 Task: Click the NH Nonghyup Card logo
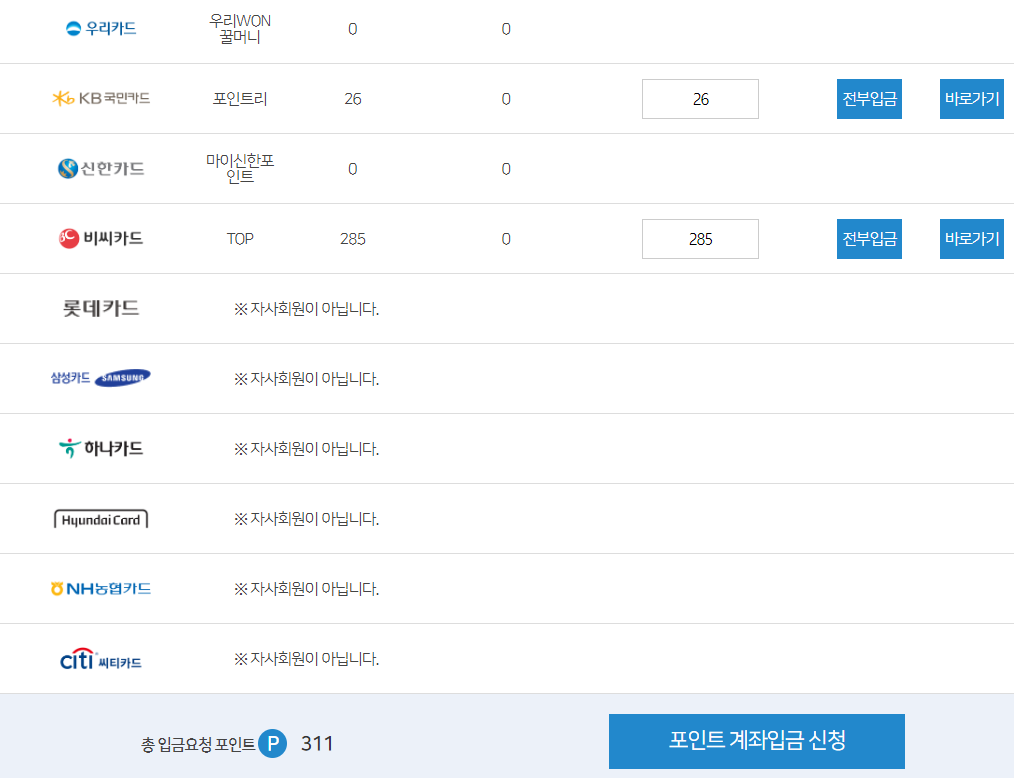coord(101,589)
